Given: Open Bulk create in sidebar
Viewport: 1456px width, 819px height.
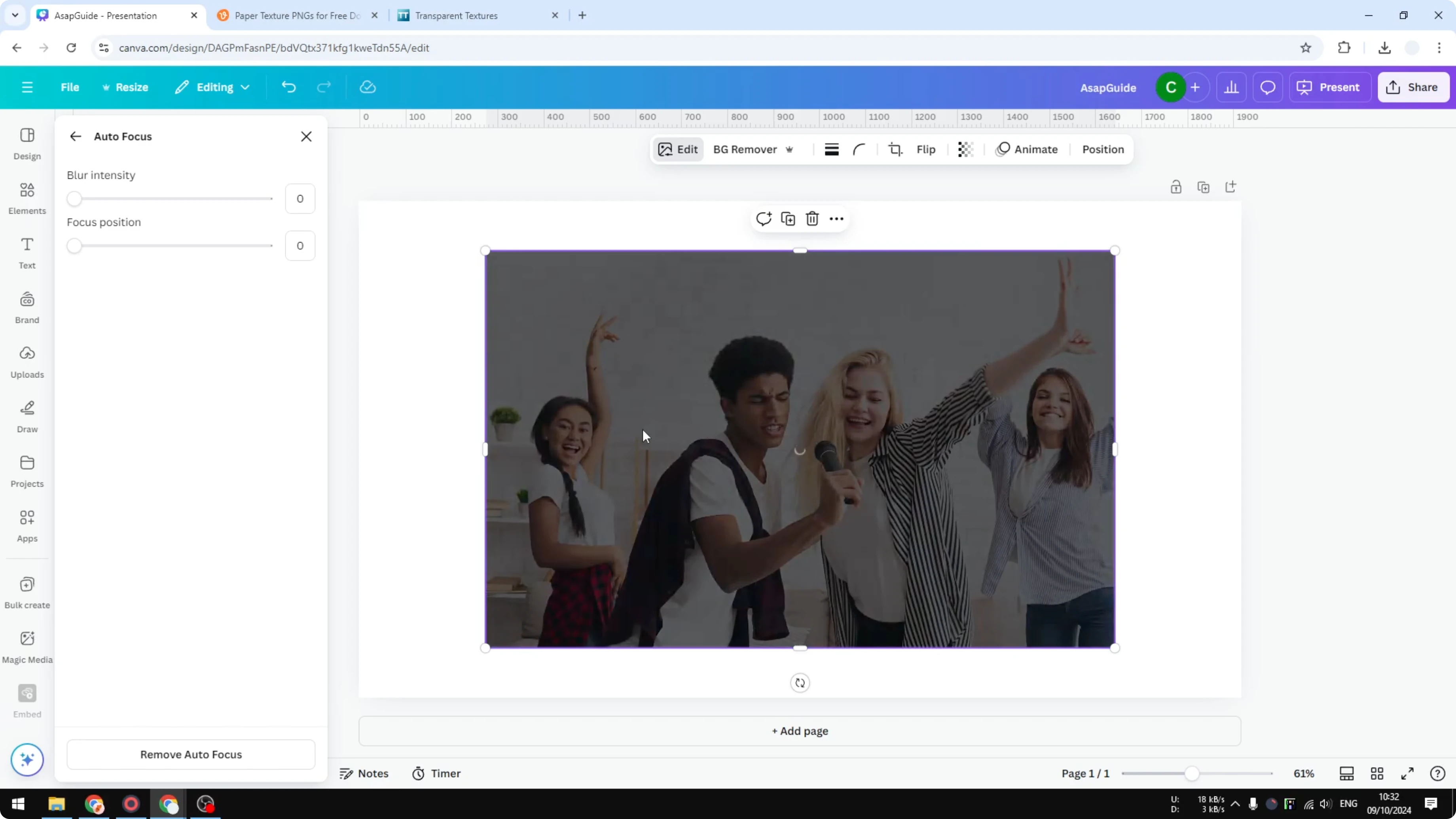Looking at the screenshot, I should (x=27, y=593).
